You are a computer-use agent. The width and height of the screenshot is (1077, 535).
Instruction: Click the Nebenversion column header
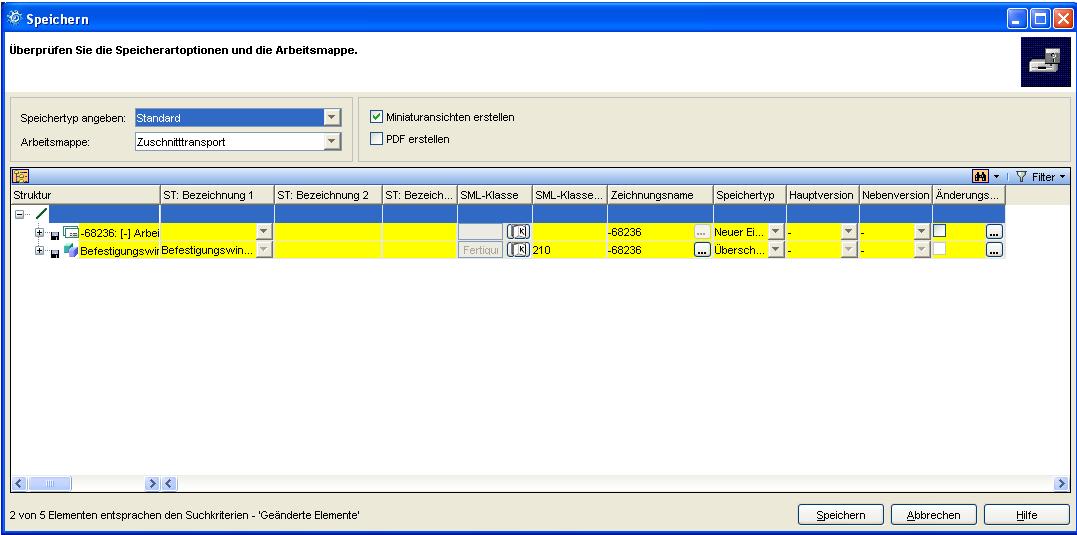click(896, 195)
